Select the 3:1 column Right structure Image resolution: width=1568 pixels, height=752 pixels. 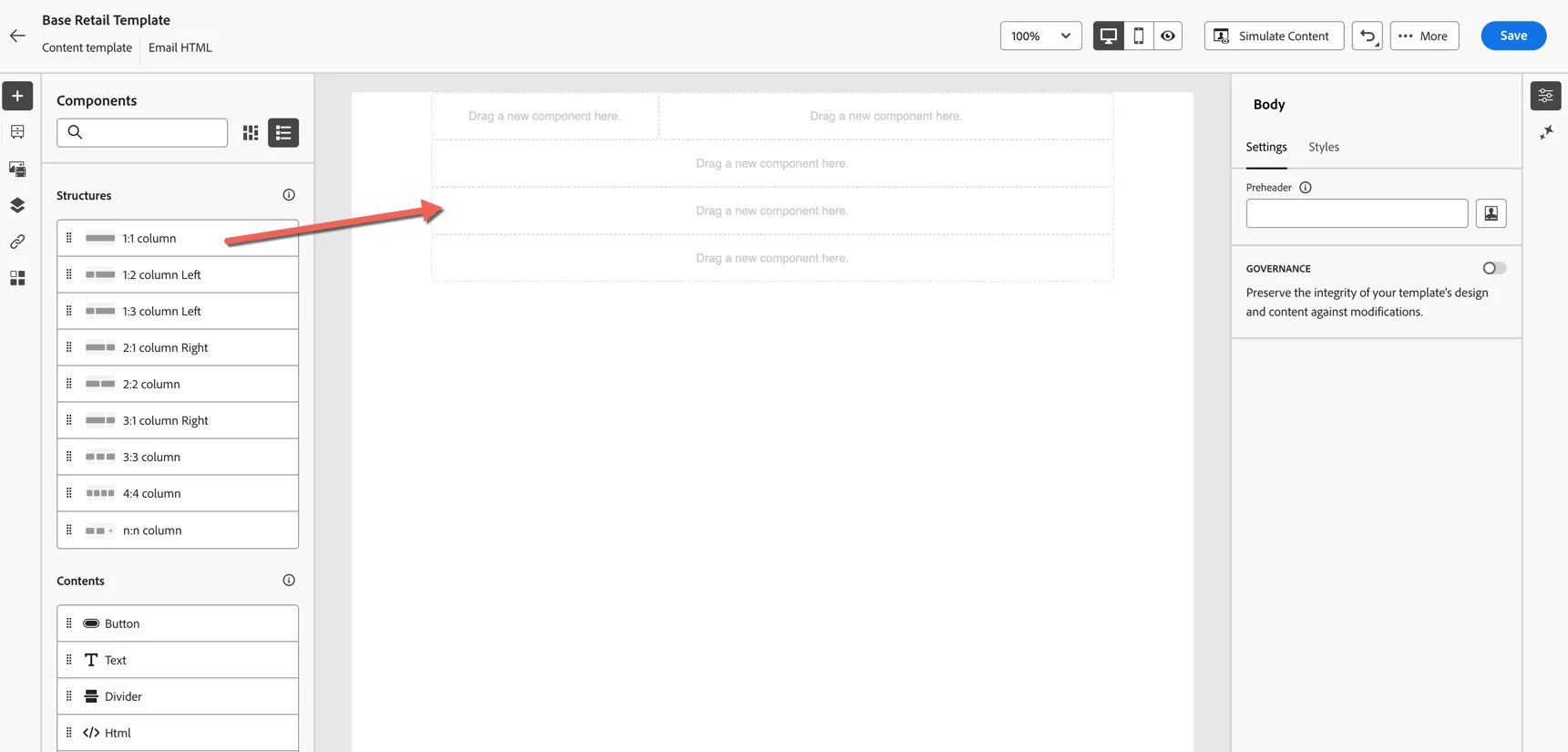tap(178, 420)
